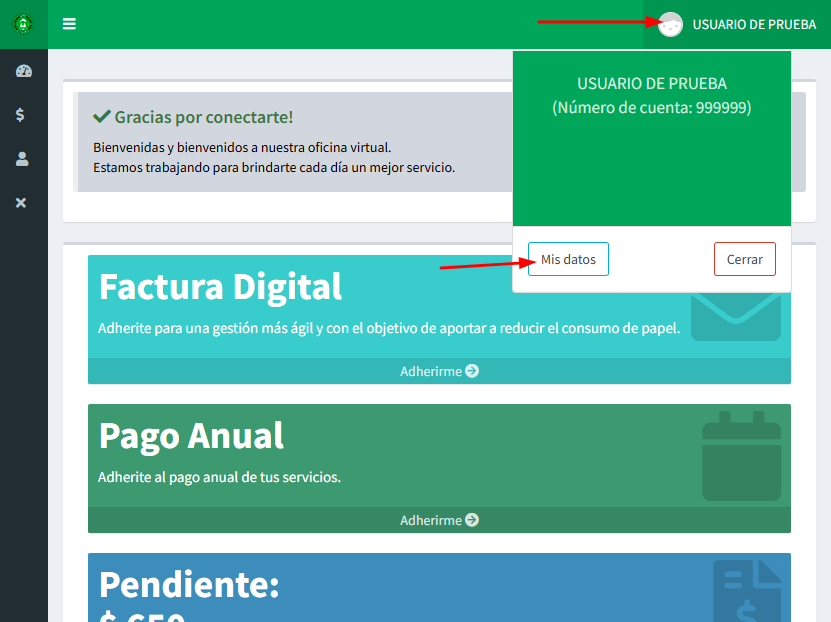Viewport: 831px width, 622px height.
Task: Click 'Número de cuenta: 999999' text
Action: pyautogui.click(x=652, y=108)
